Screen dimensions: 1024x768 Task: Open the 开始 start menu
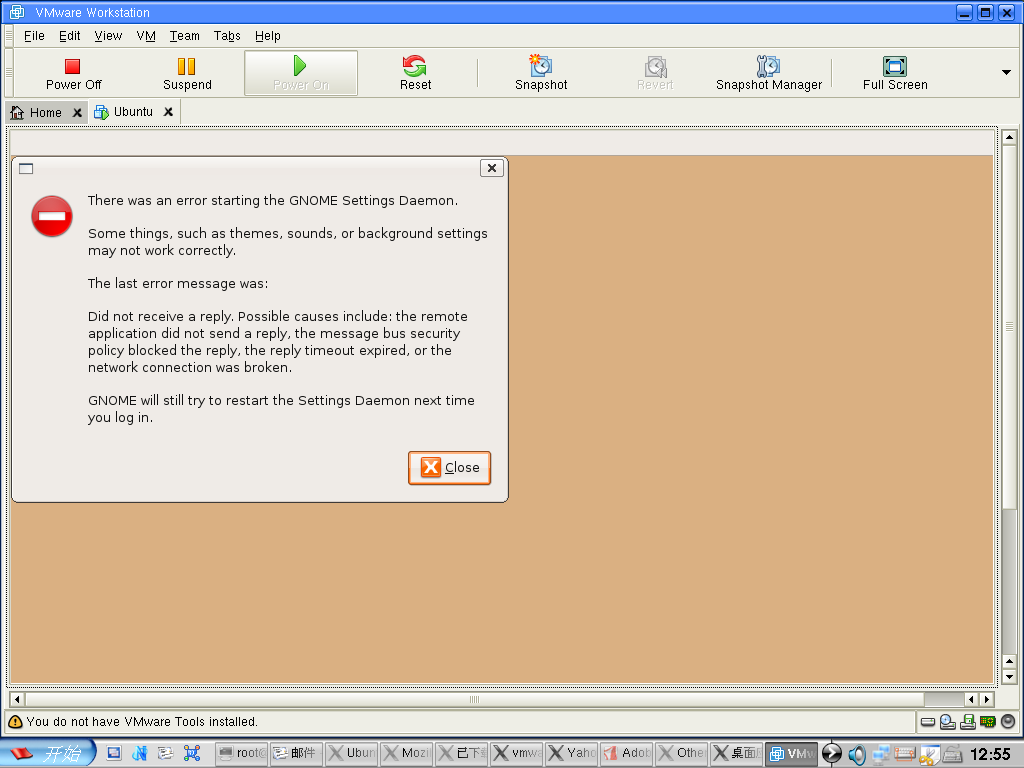coord(48,753)
